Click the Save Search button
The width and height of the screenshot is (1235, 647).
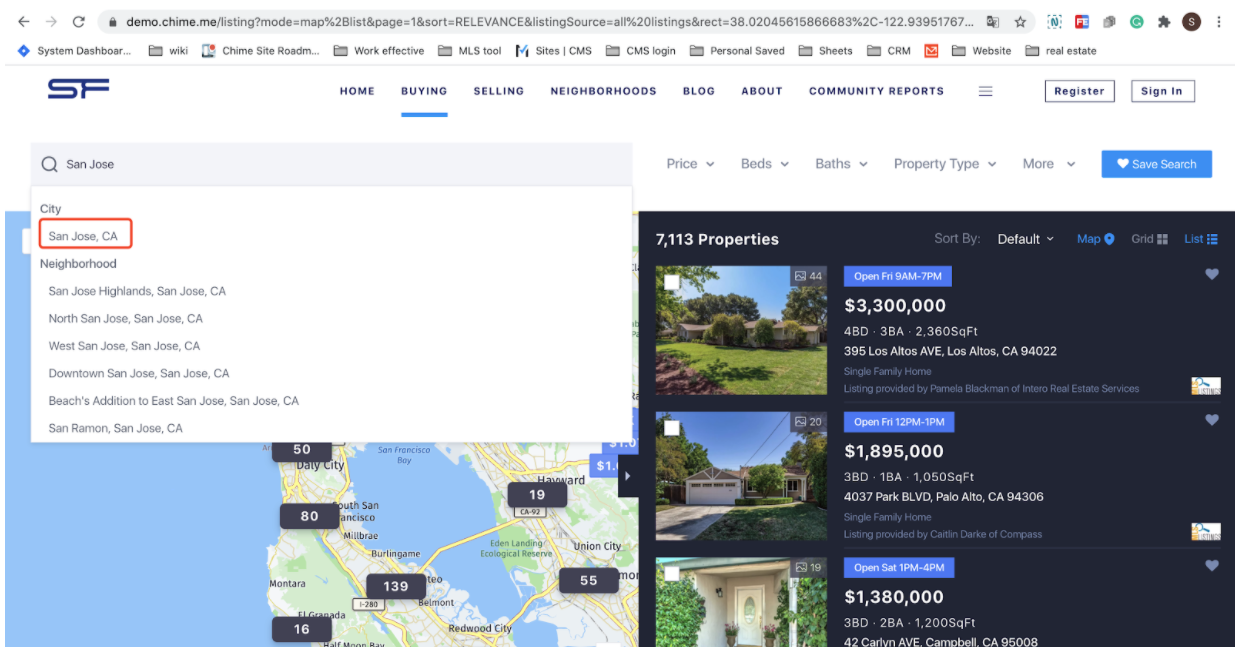1157,164
